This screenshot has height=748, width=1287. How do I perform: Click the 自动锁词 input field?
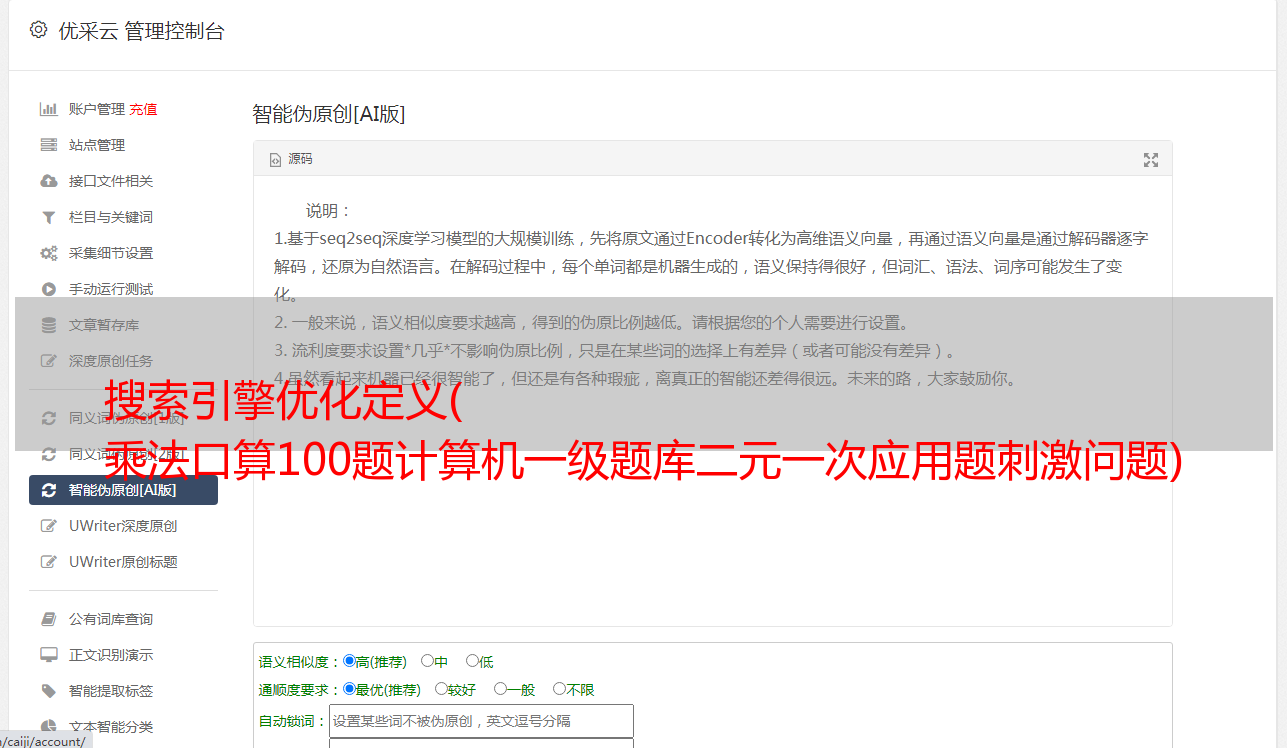(x=481, y=721)
